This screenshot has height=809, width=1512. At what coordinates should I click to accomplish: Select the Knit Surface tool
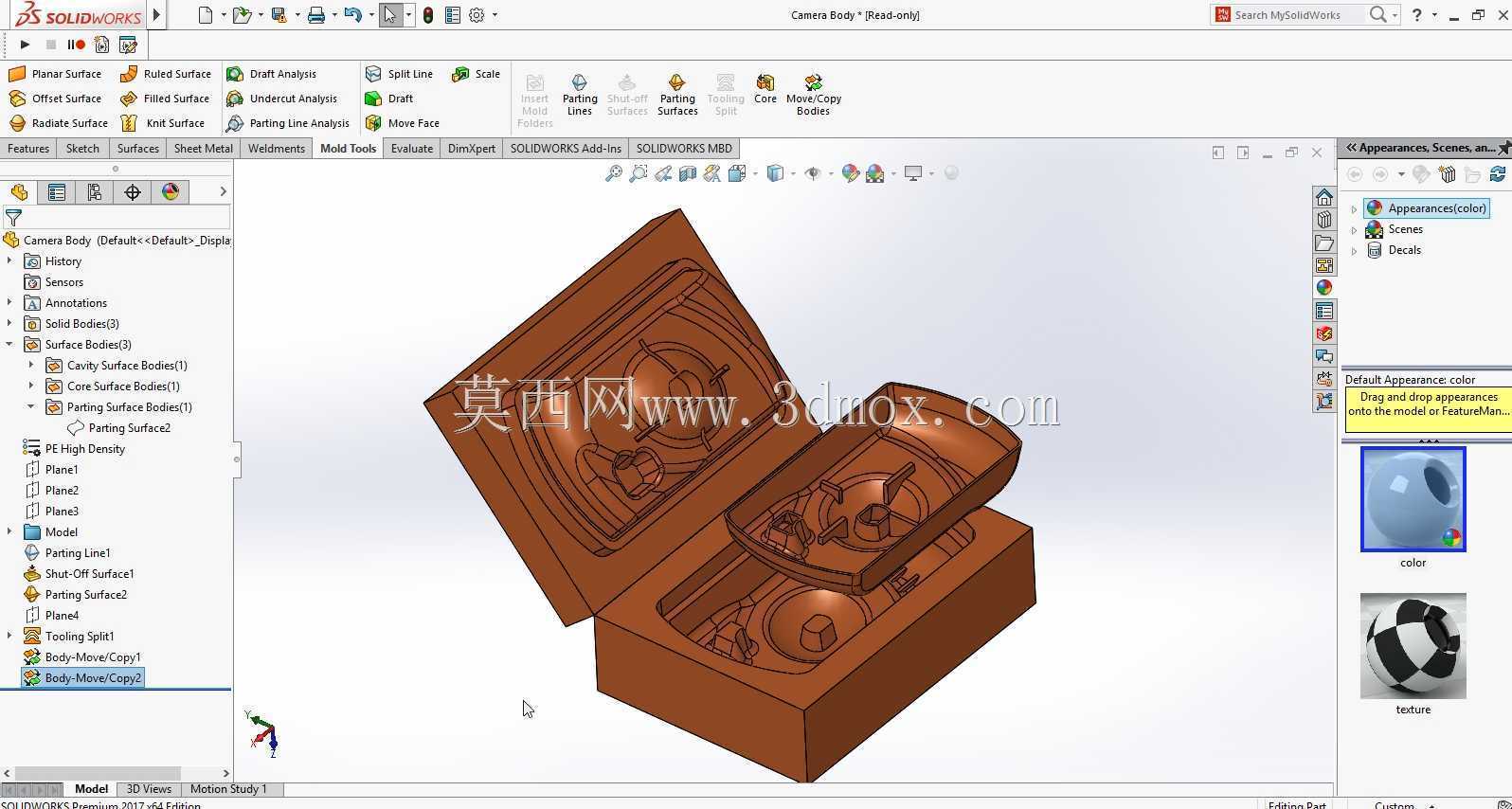[x=163, y=123]
